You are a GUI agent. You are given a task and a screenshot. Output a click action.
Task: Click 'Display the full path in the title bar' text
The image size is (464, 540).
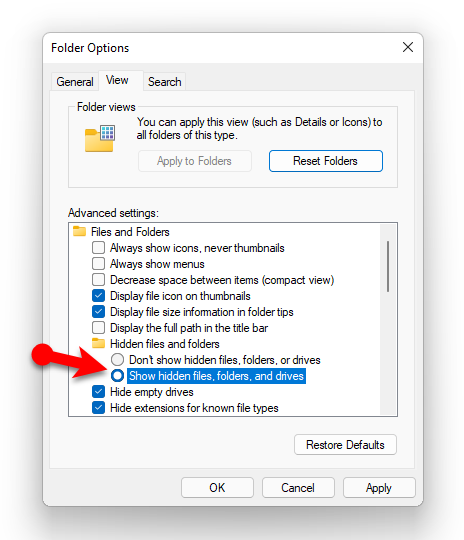pos(189,328)
